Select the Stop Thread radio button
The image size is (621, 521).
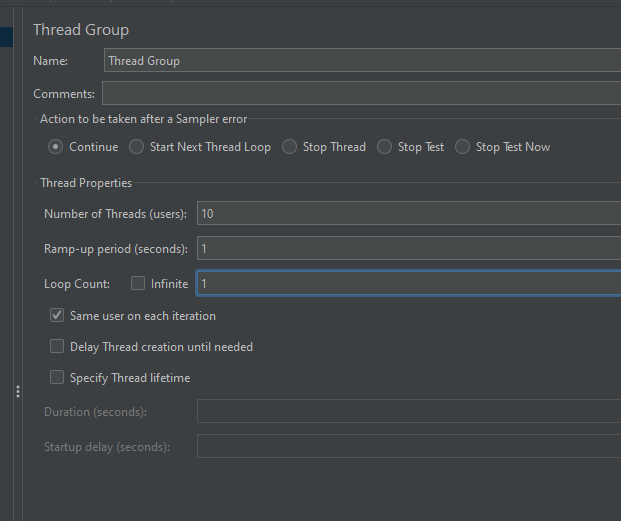[290, 147]
